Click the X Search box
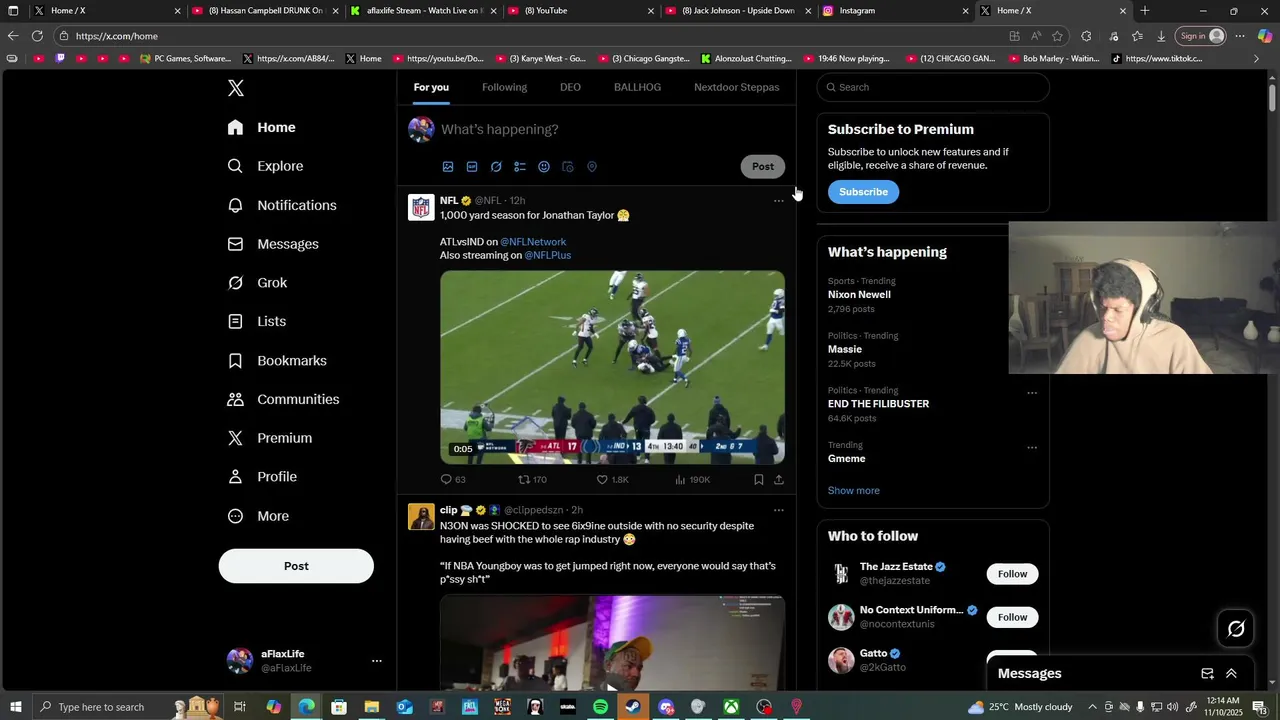Image resolution: width=1280 pixels, height=720 pixels. click(x=933, y=87)
